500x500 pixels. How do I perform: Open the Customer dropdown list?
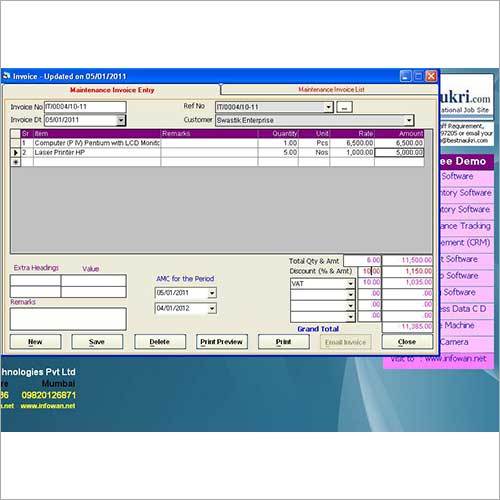tap(409, 120)
